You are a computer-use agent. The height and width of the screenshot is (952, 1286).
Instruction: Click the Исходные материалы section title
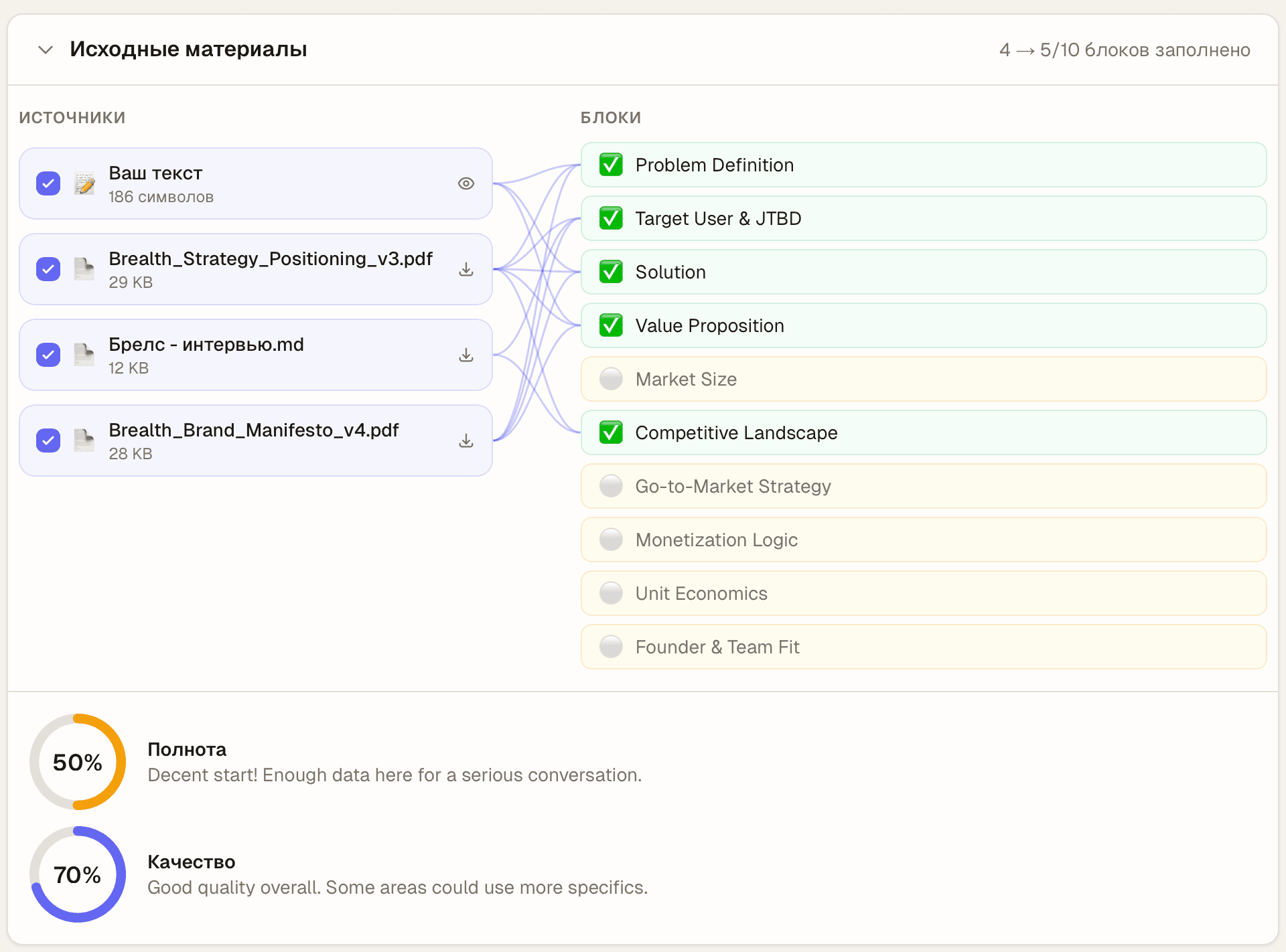click(188, 50)
